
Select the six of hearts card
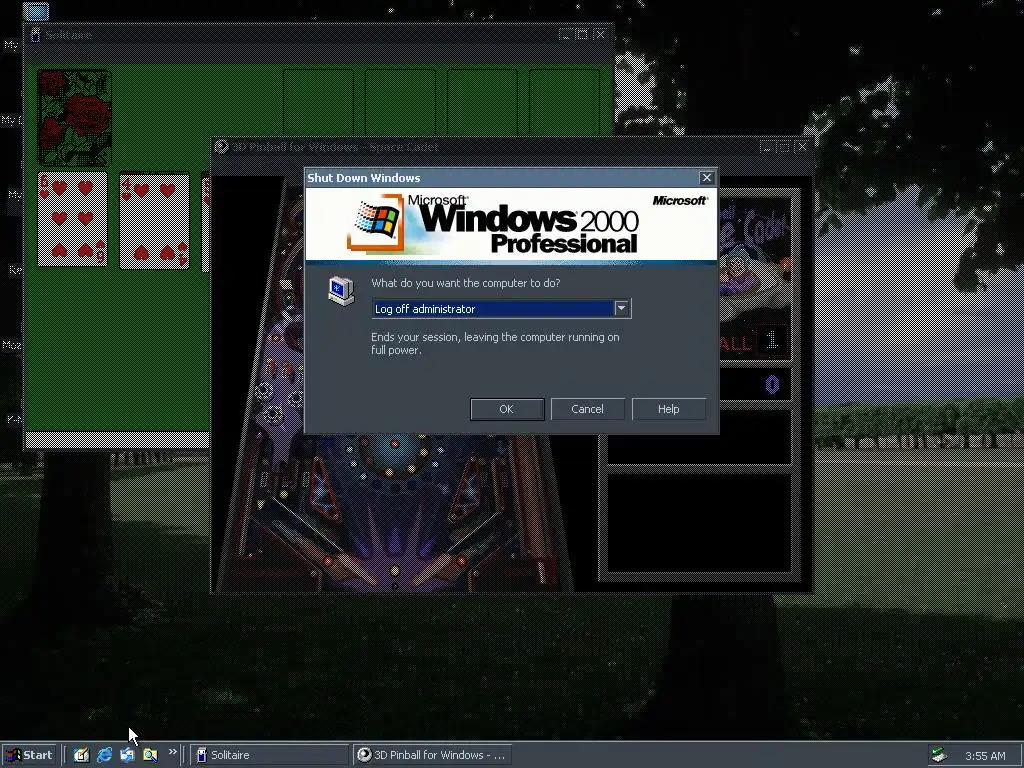(x=72, y=219)
